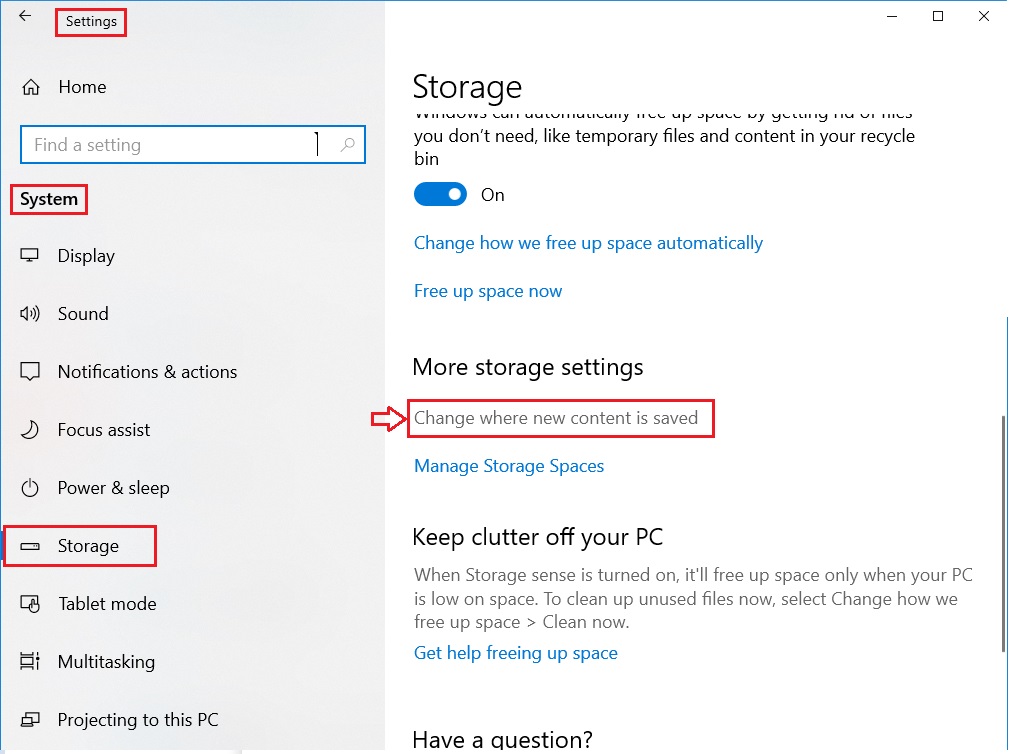Open Change where new content is saved

(556, 418)
